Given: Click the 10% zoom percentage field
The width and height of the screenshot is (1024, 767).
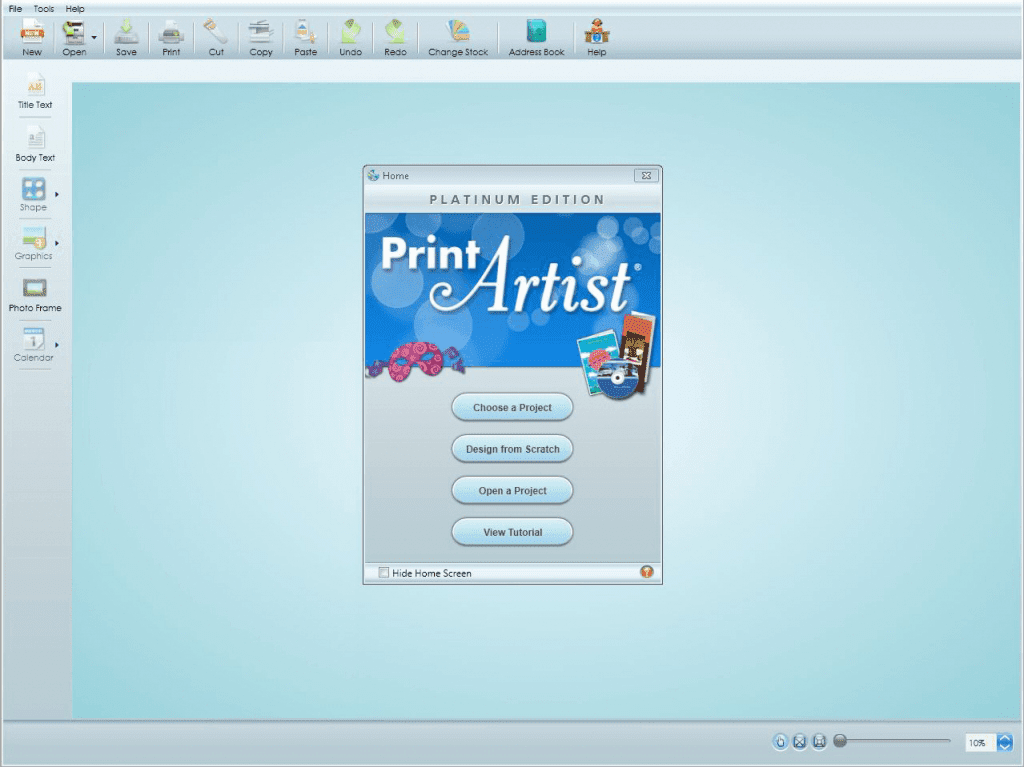Looking at the screenshot, I should click(x=980, y=743).
